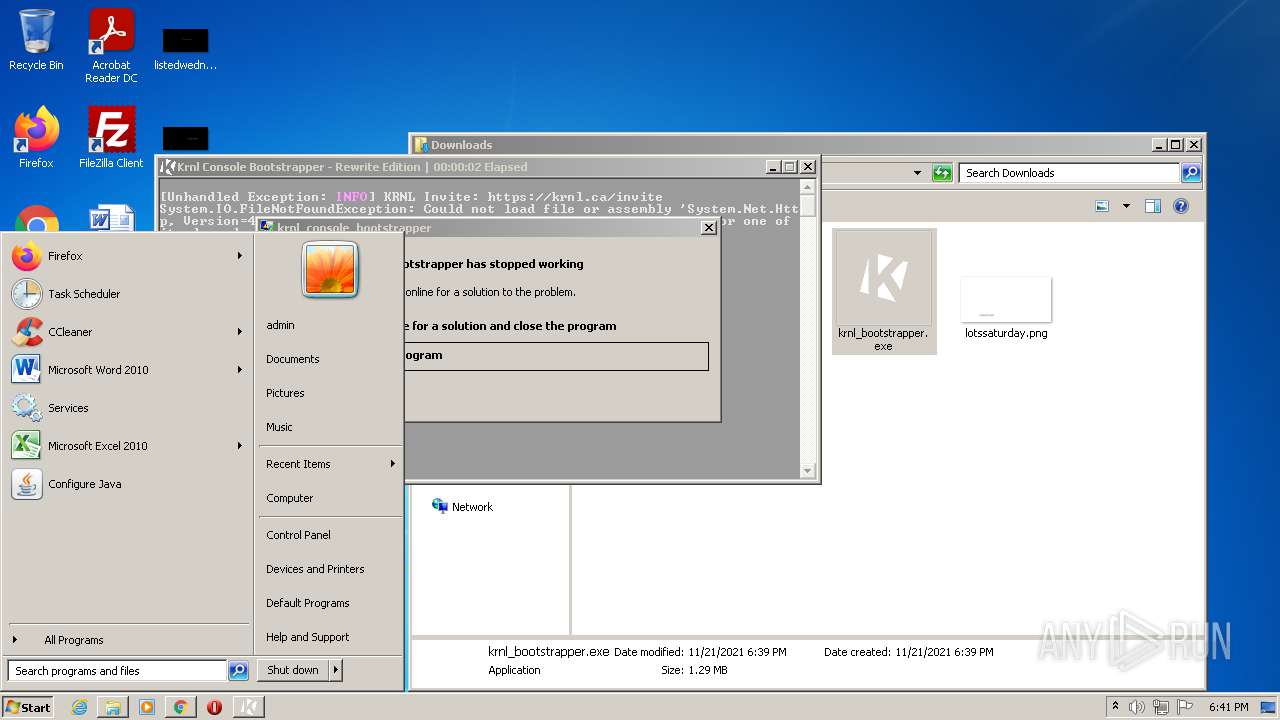Open Help and Support
Viewport: 1280px width, 720px height.
click(x=308, y=637)
